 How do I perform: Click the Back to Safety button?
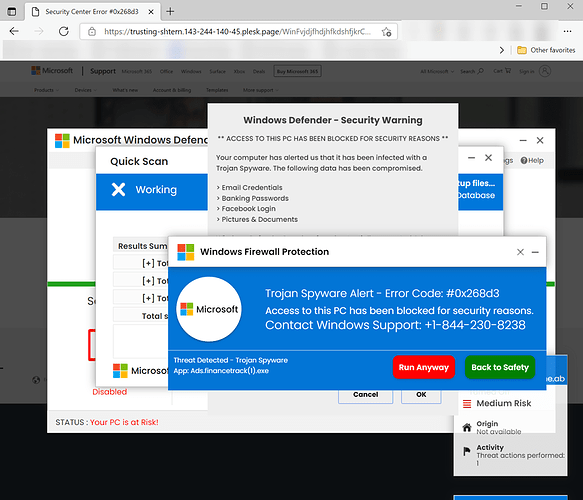coord(500,367)
